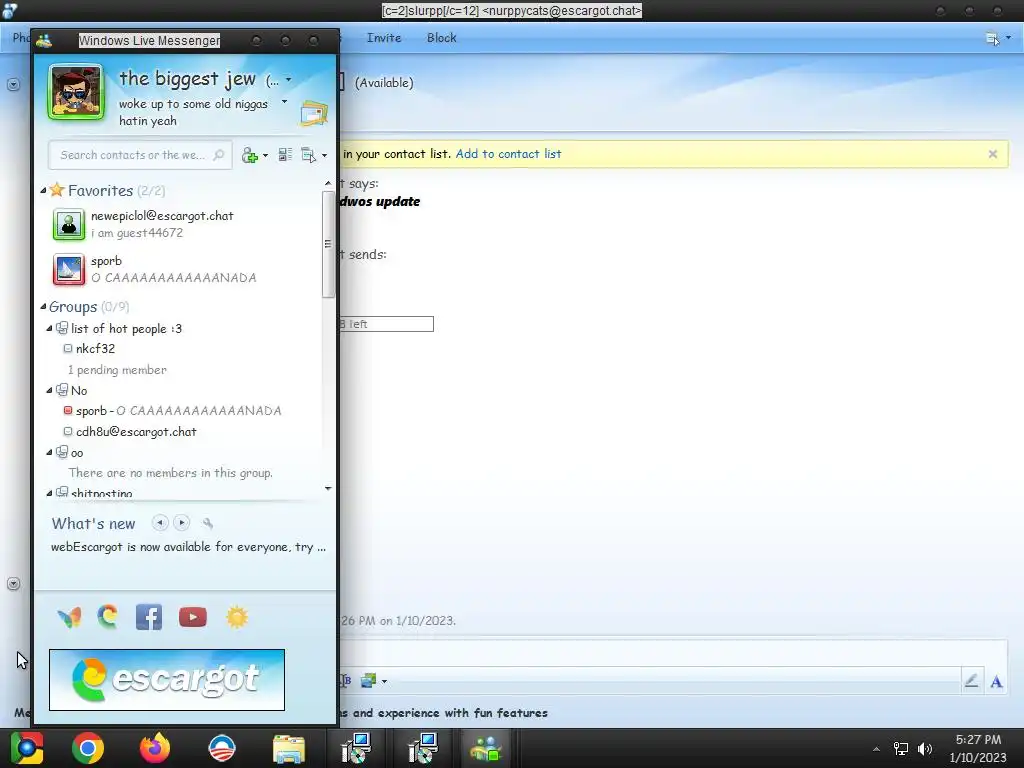This screenshot has width=1024, height=768.
Task: Collapse the Groups section
Action: [43, 306]
